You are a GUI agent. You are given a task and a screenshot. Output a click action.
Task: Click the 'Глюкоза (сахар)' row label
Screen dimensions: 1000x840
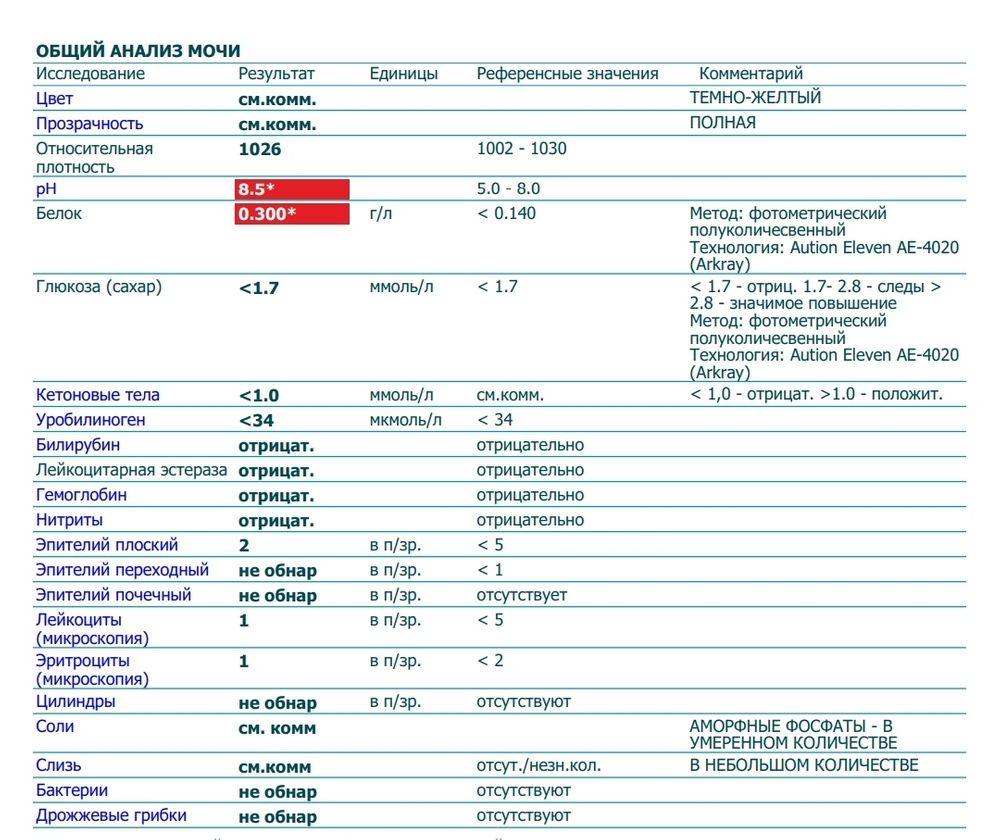98,287
